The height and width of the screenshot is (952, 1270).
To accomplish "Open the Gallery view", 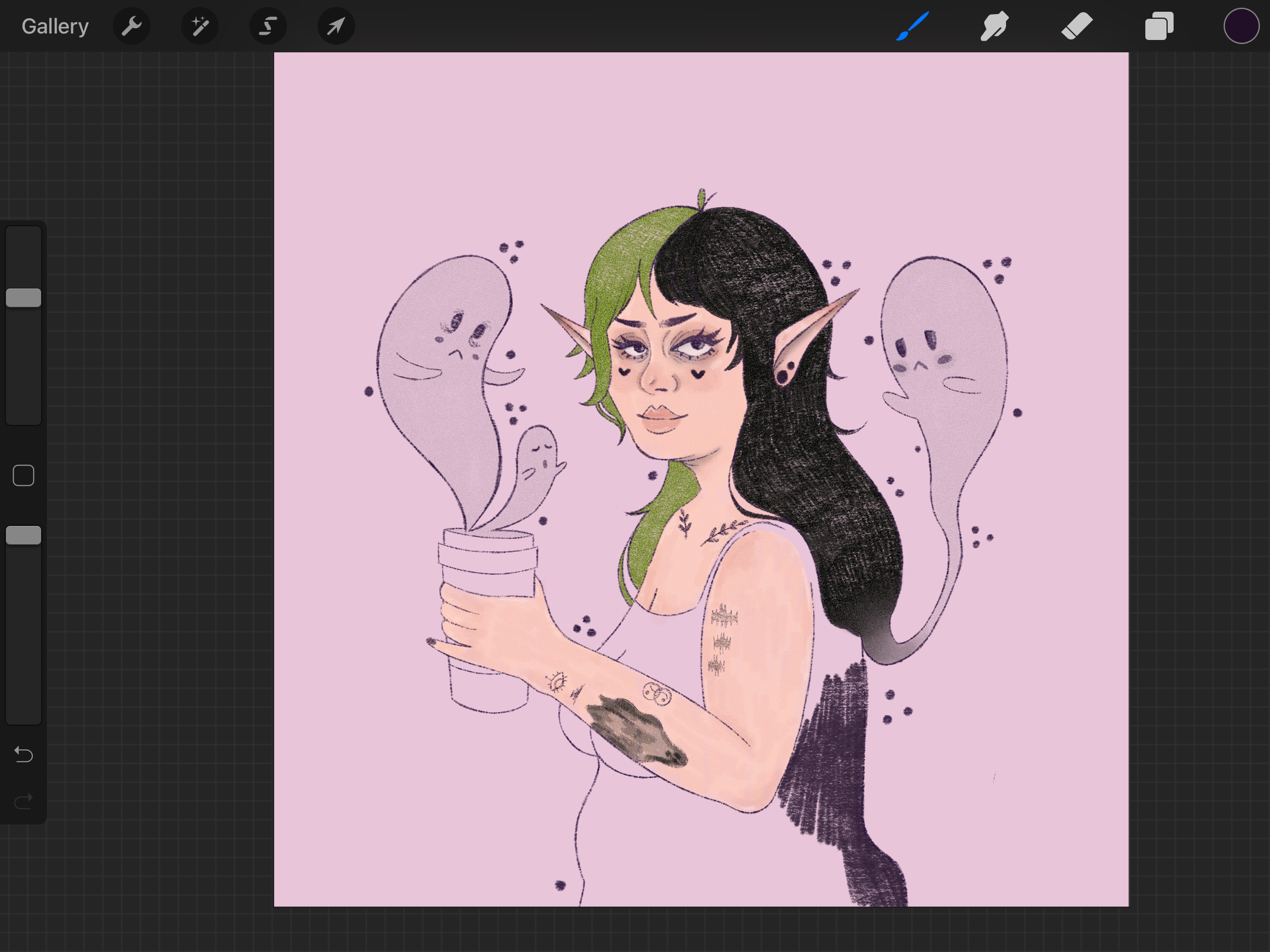I will (x=55, y=26).
